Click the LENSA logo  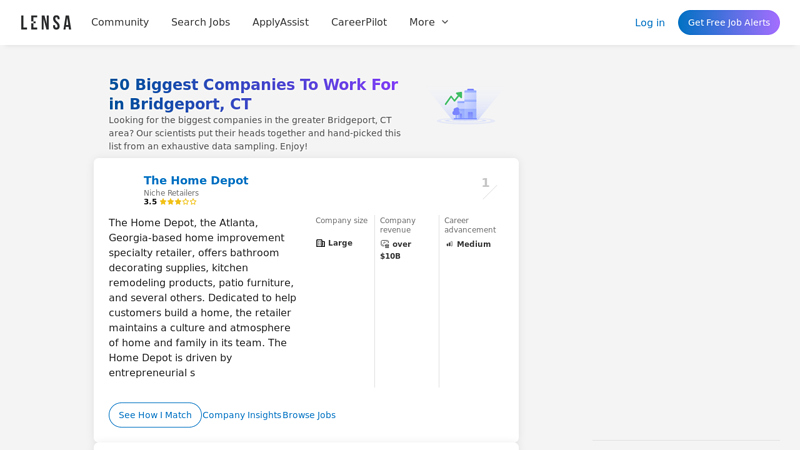tap(46, 22)
